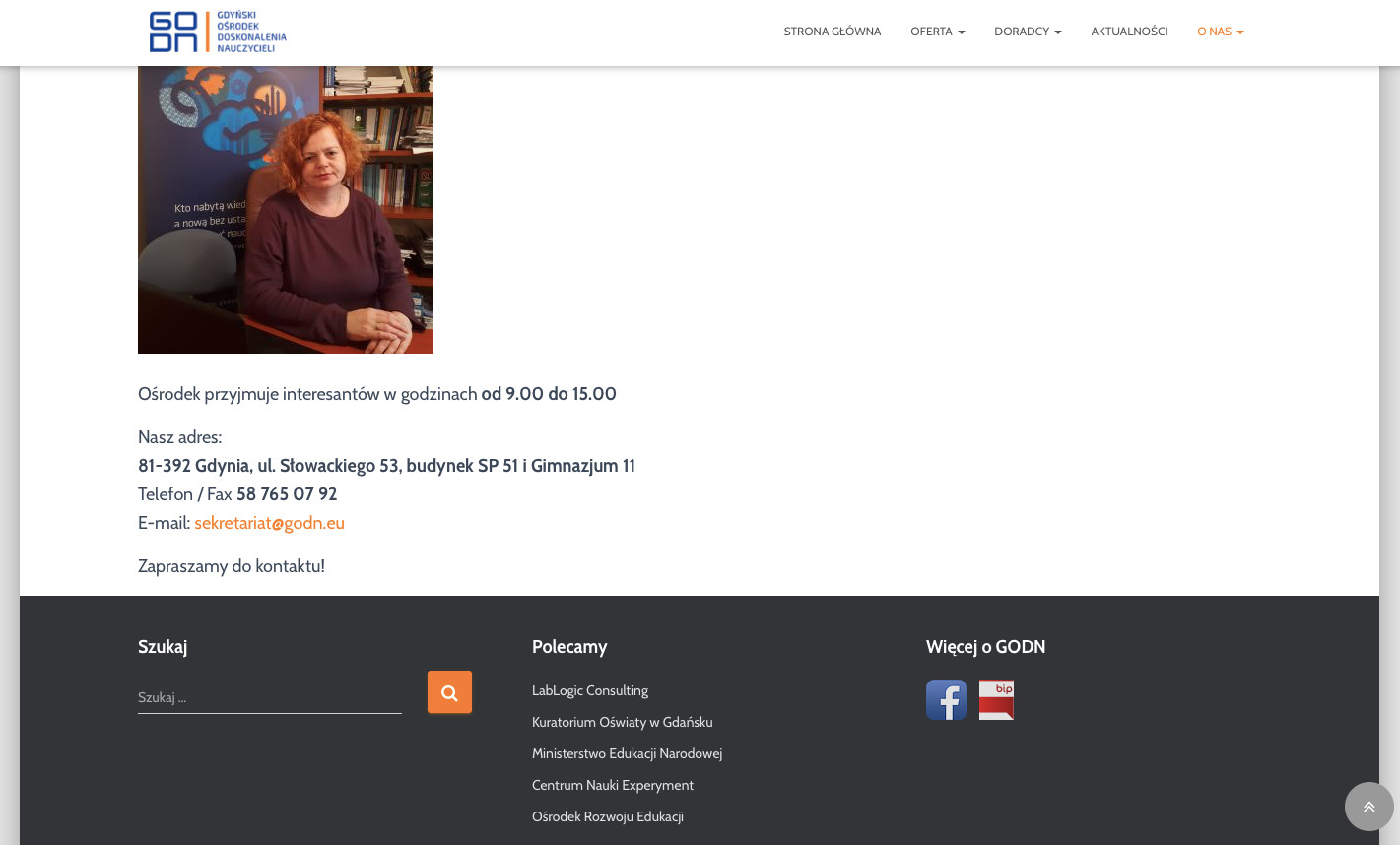The width and height of the screenshot is (1400, 845).
Task: Expand the Doradcy dropdown menu
Action: [1028, 32]
